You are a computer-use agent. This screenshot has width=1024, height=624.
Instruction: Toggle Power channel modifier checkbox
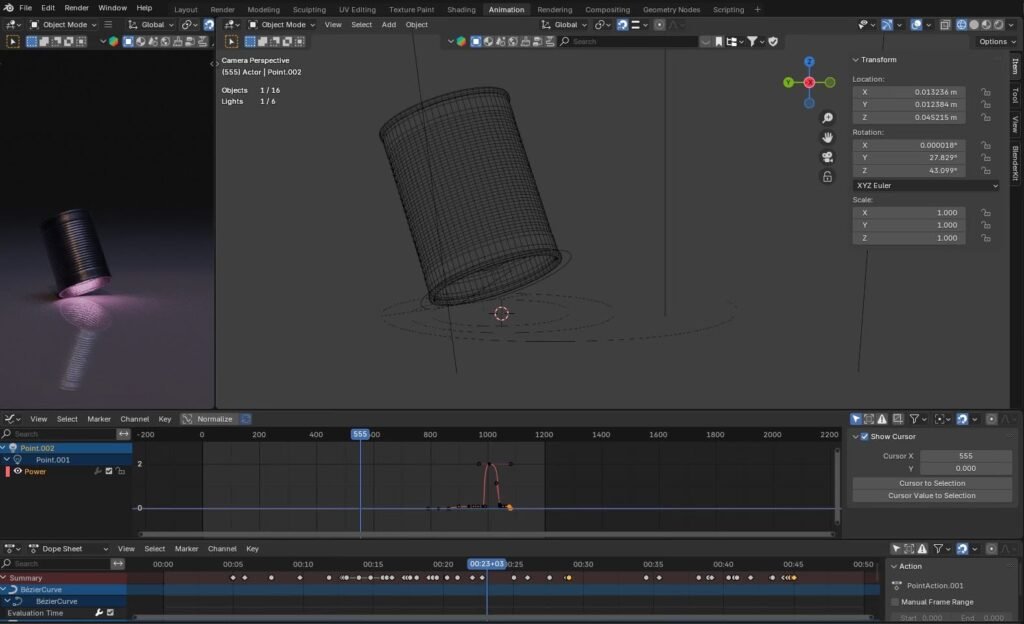pyautogui.click(x=109, y=471)
